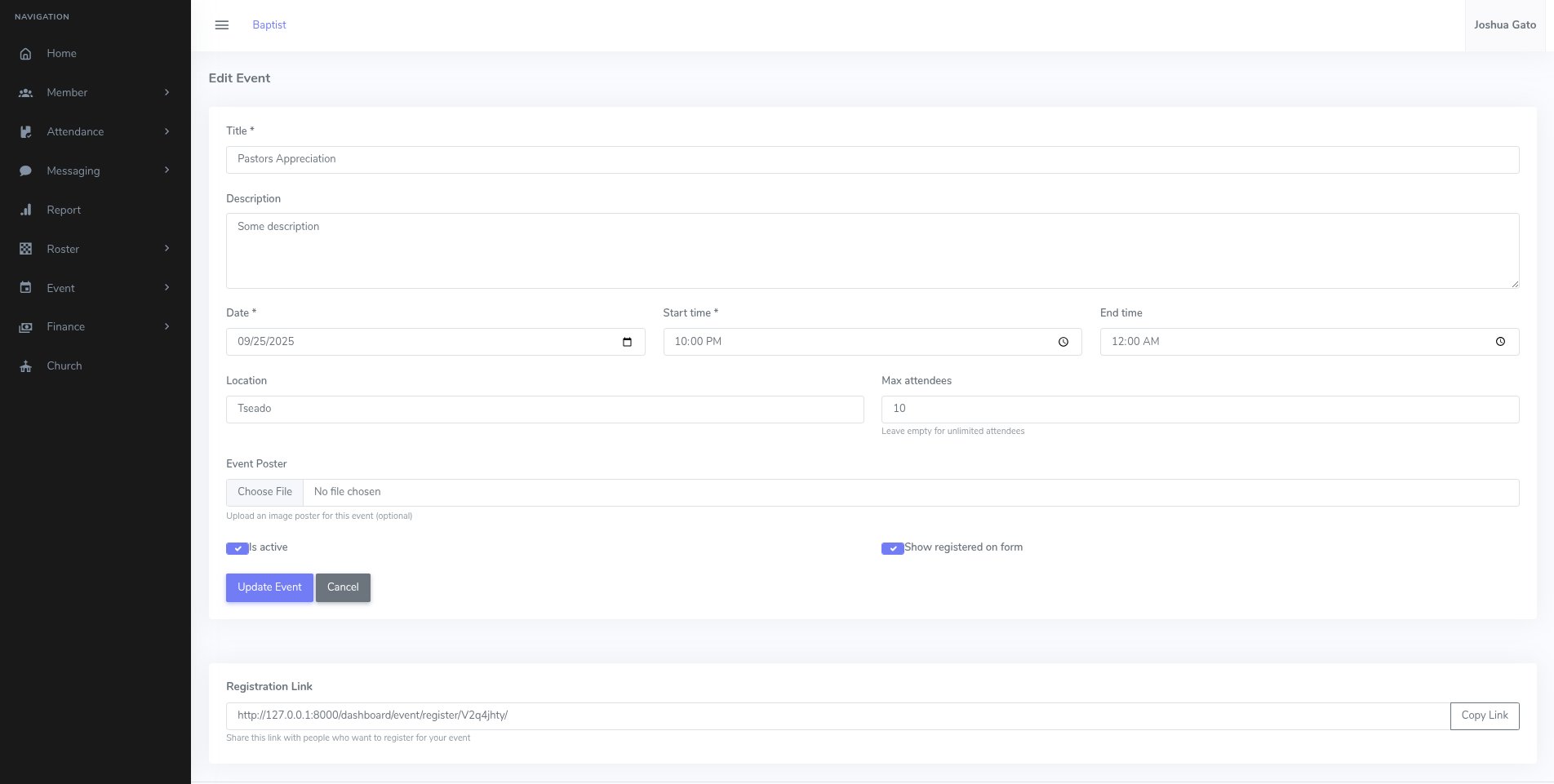Toggle Show registered on form checkbox

[892, 548]
